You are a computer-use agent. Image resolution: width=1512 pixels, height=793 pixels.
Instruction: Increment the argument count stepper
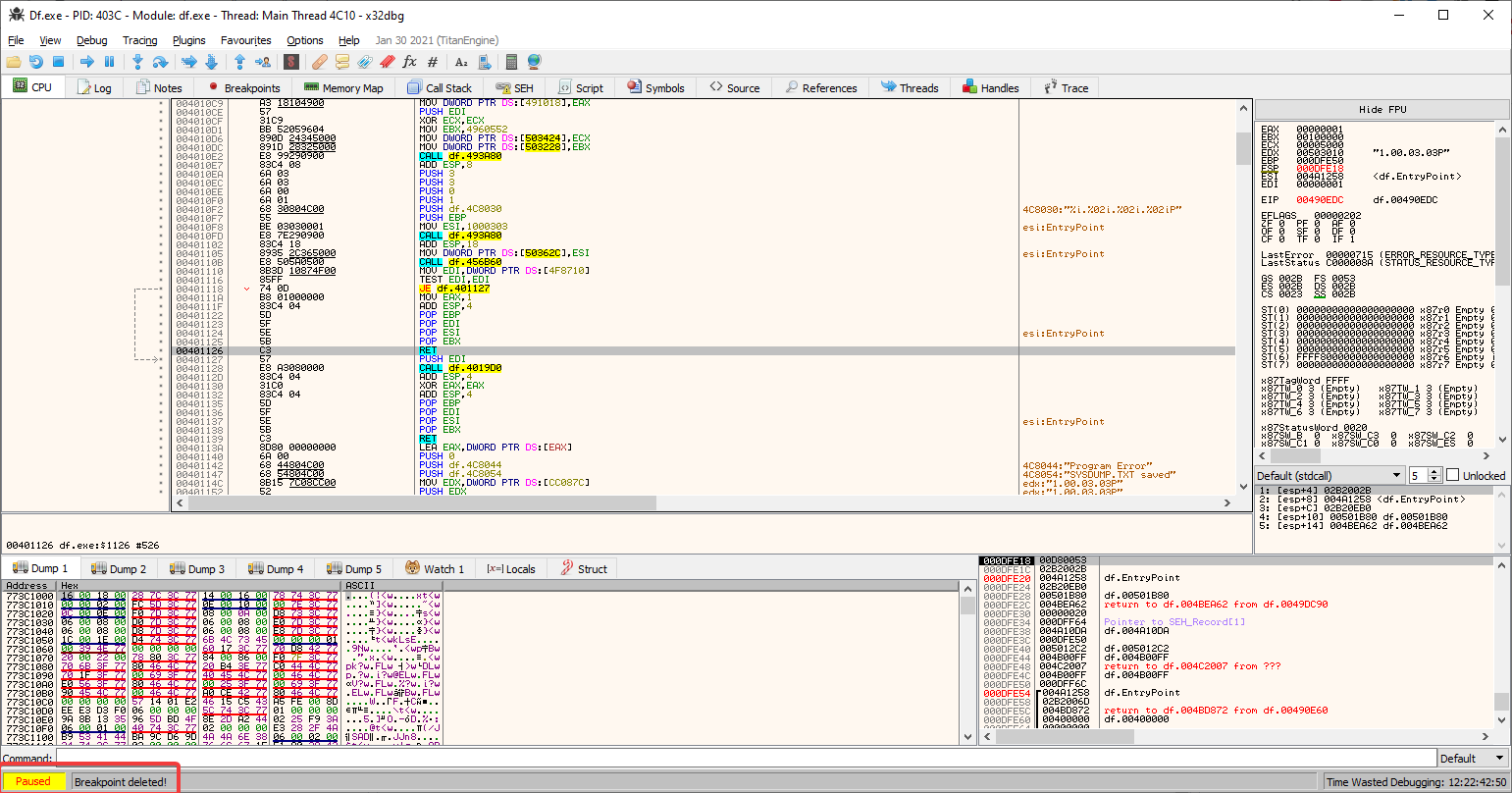(1434, 471)
